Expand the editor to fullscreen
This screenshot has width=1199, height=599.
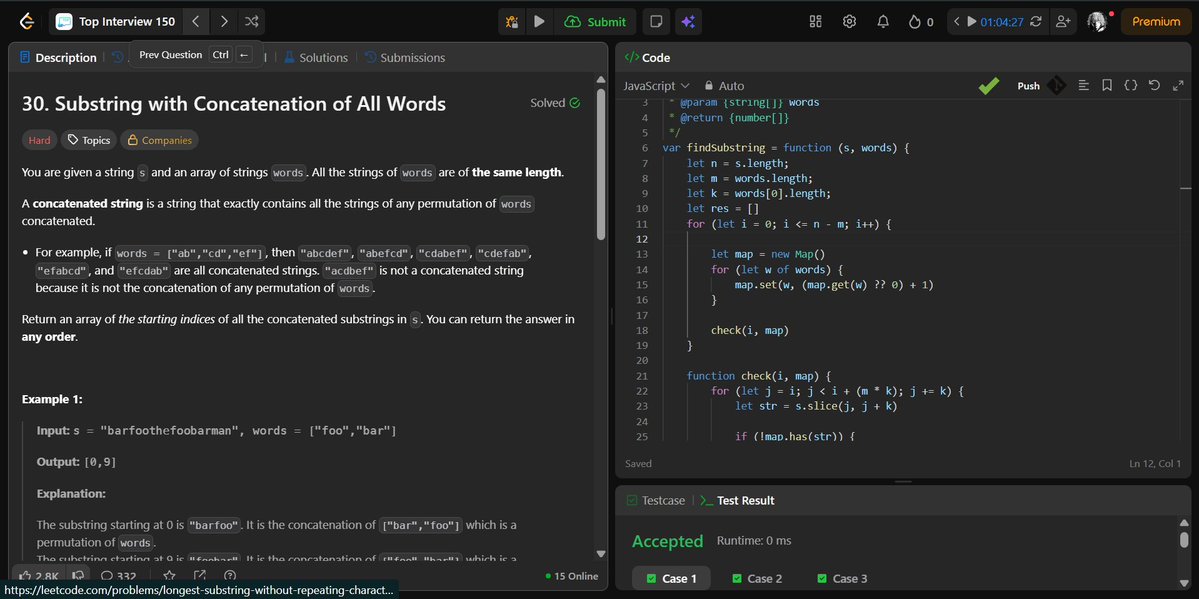point(1178,86)
